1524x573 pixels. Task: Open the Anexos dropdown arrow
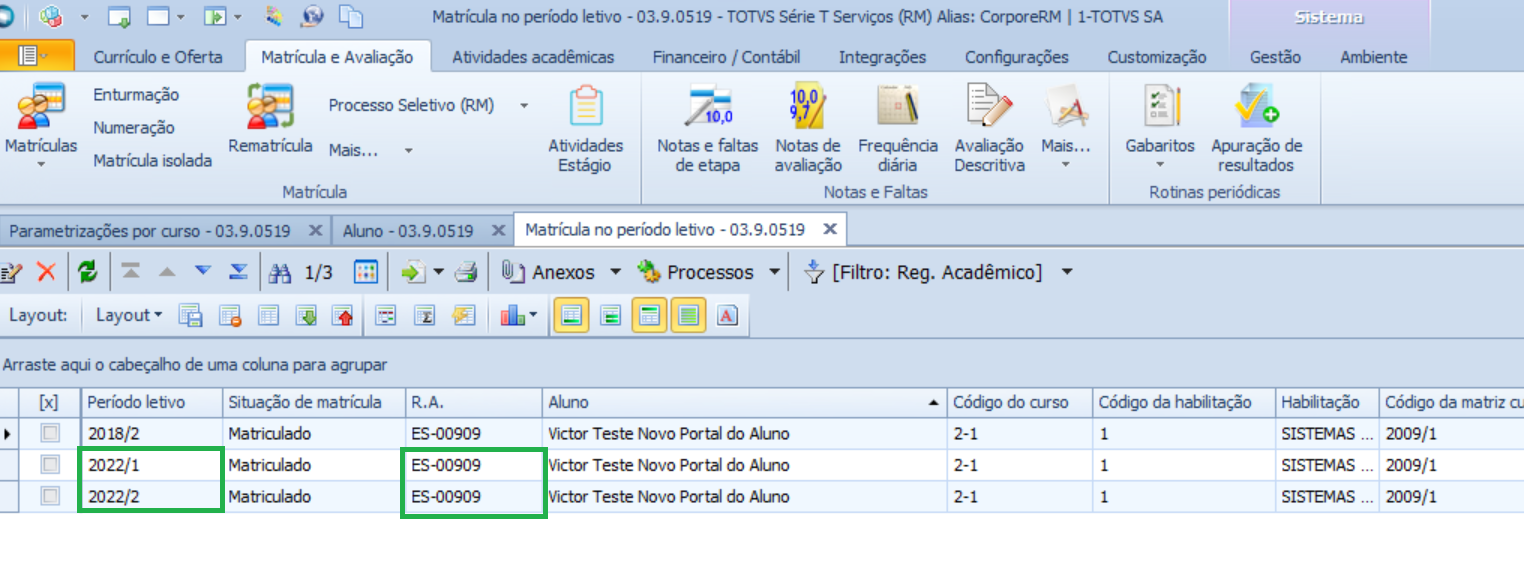(x=615, y=272)
